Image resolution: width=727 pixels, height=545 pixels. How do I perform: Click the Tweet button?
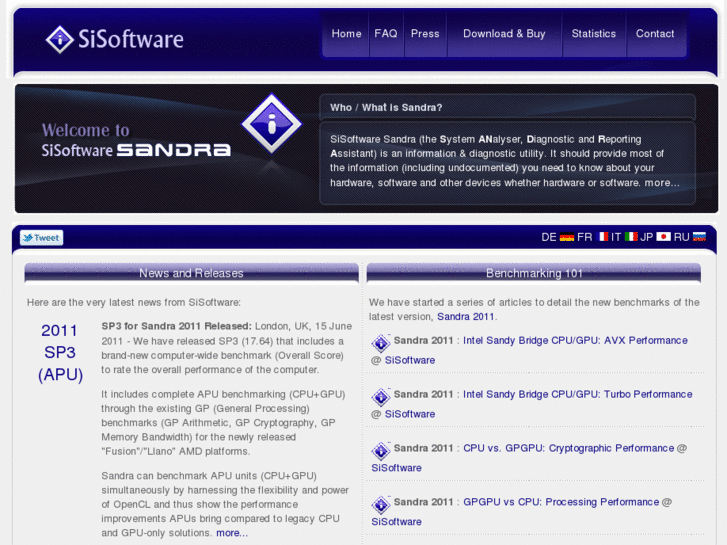pyautogui.click(x=42, y=238)
